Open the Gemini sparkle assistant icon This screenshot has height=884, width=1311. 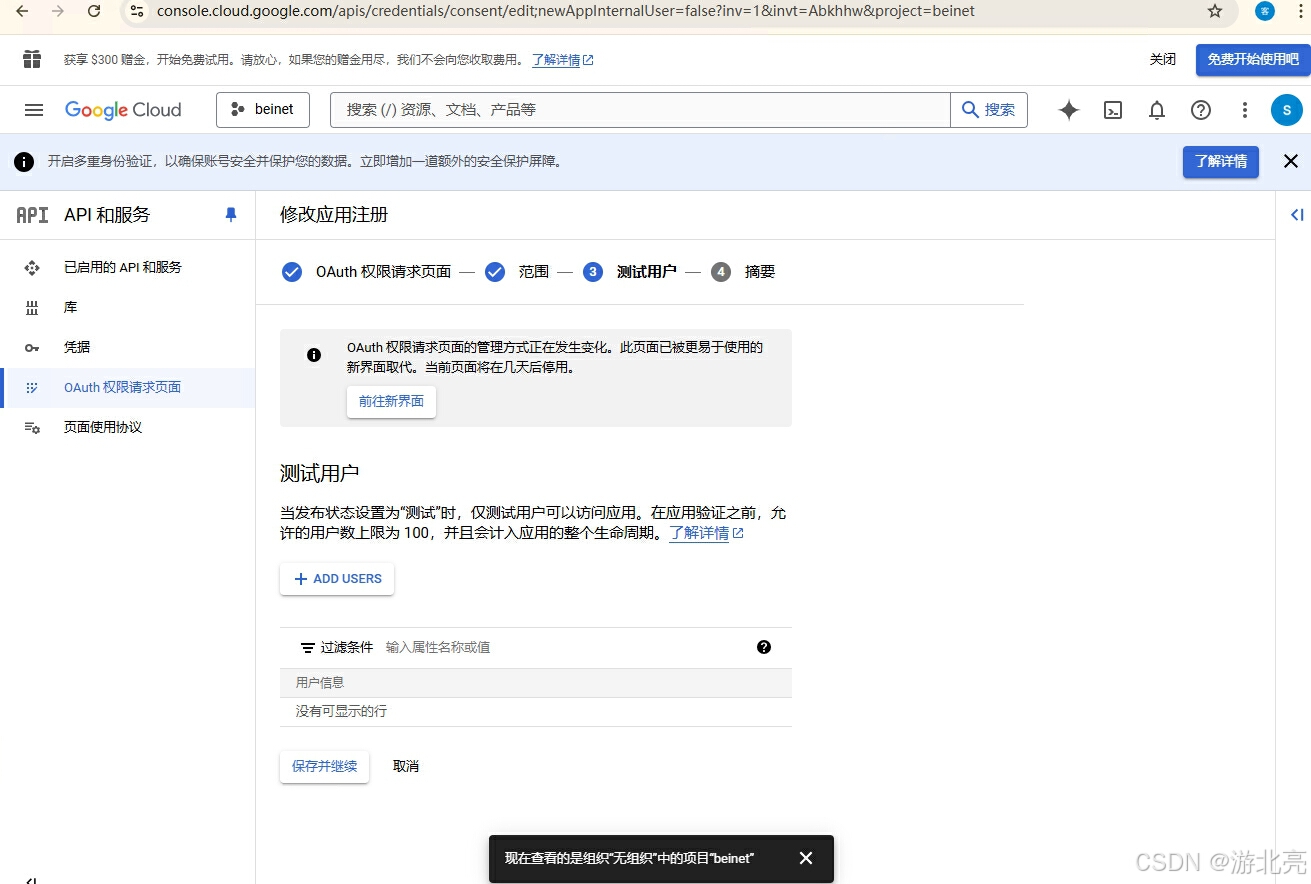[1069, 110]
